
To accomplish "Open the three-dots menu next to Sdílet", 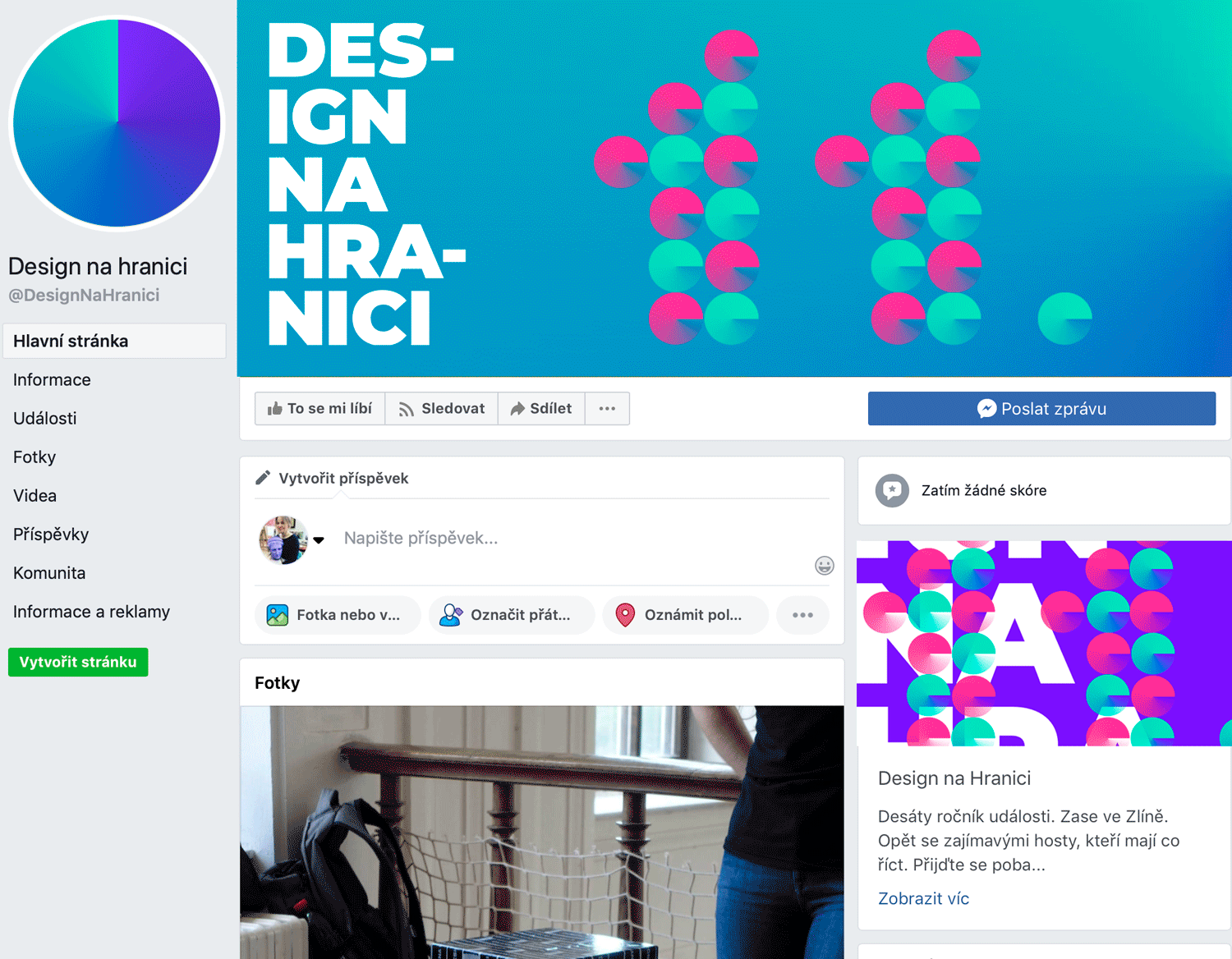I will click(607, 408).
